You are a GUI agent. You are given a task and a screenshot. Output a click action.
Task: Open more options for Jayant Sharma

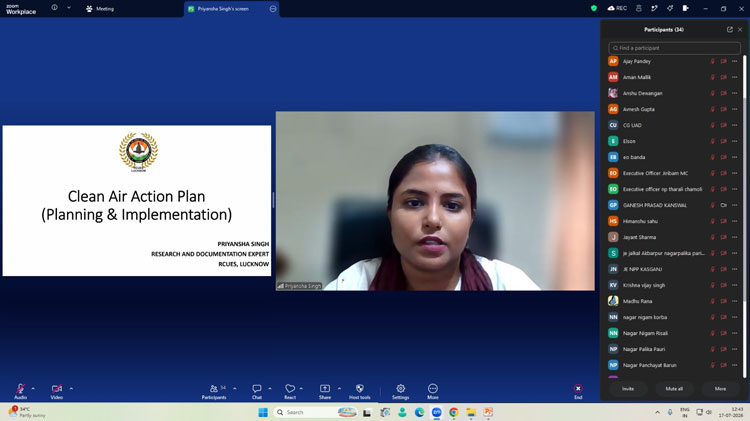pyautogui.click(x=735, y=237)
